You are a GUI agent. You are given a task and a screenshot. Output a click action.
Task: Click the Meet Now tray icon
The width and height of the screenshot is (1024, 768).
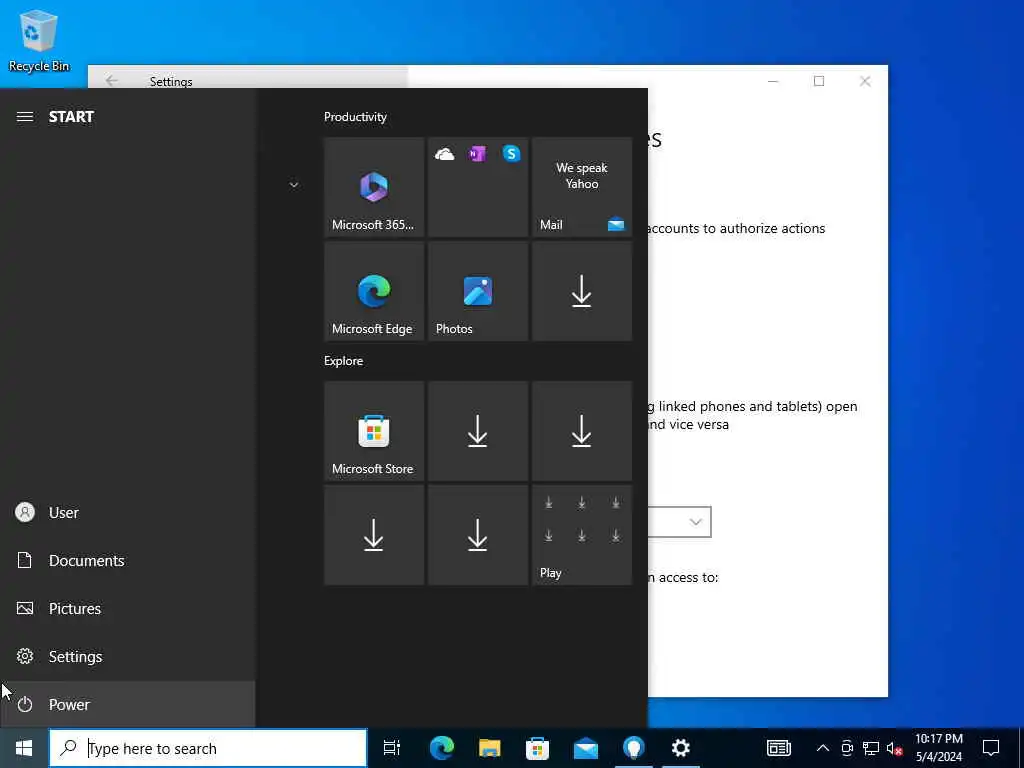[847, 748]
